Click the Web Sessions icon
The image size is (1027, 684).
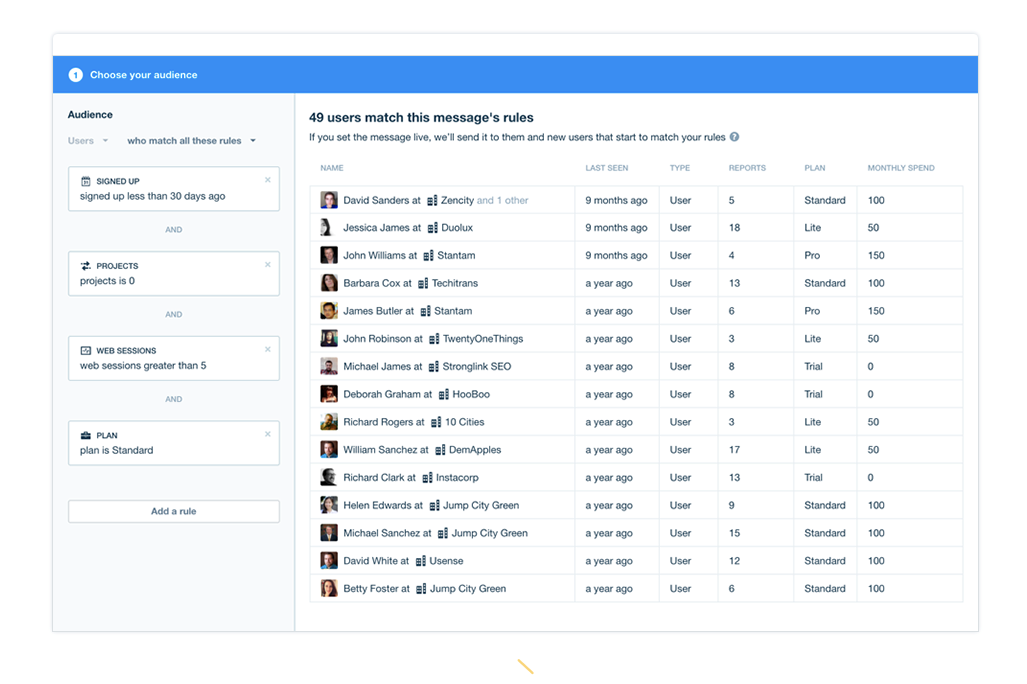tap(86, 351)
